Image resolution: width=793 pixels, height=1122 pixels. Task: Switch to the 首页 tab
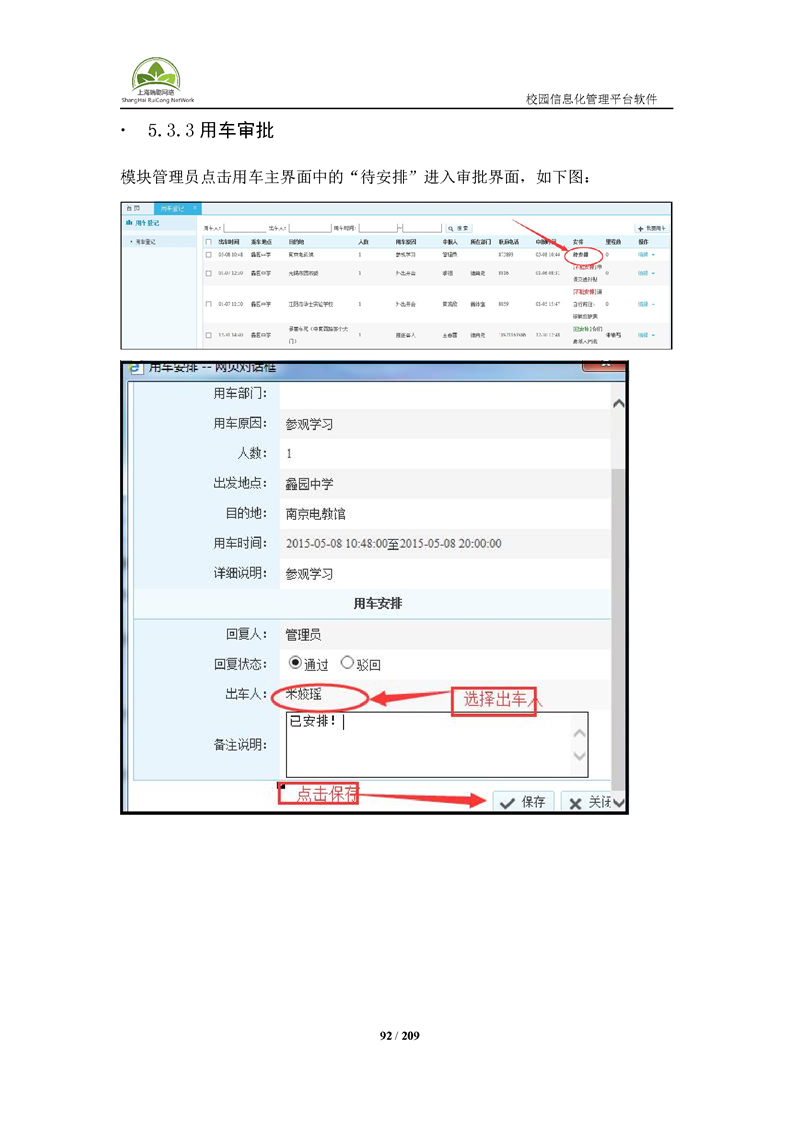coord(133,208)
